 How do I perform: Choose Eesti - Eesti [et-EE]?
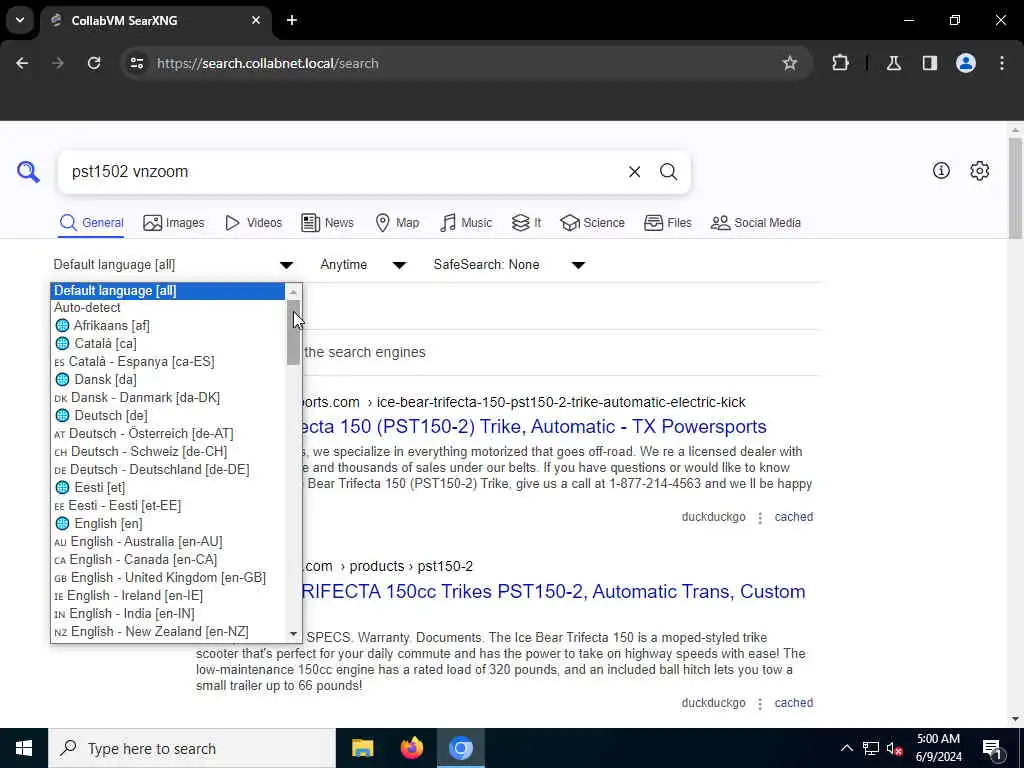click(x=168, y=505)
